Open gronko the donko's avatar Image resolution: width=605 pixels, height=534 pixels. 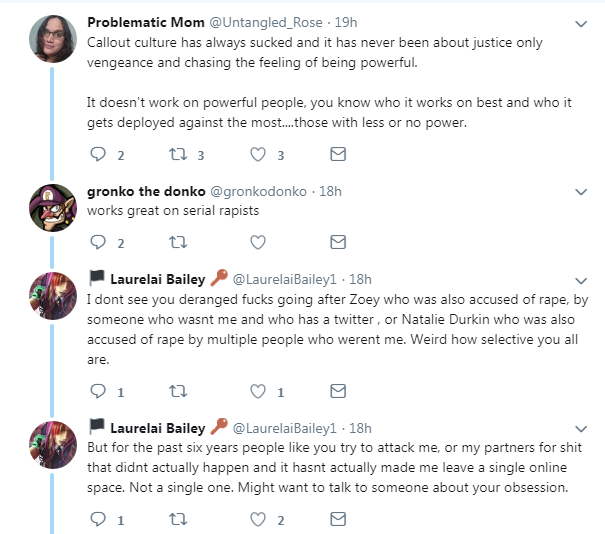point(53,208)
